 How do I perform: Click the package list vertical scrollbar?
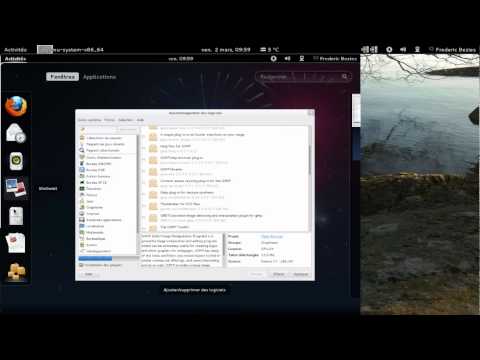310,160
